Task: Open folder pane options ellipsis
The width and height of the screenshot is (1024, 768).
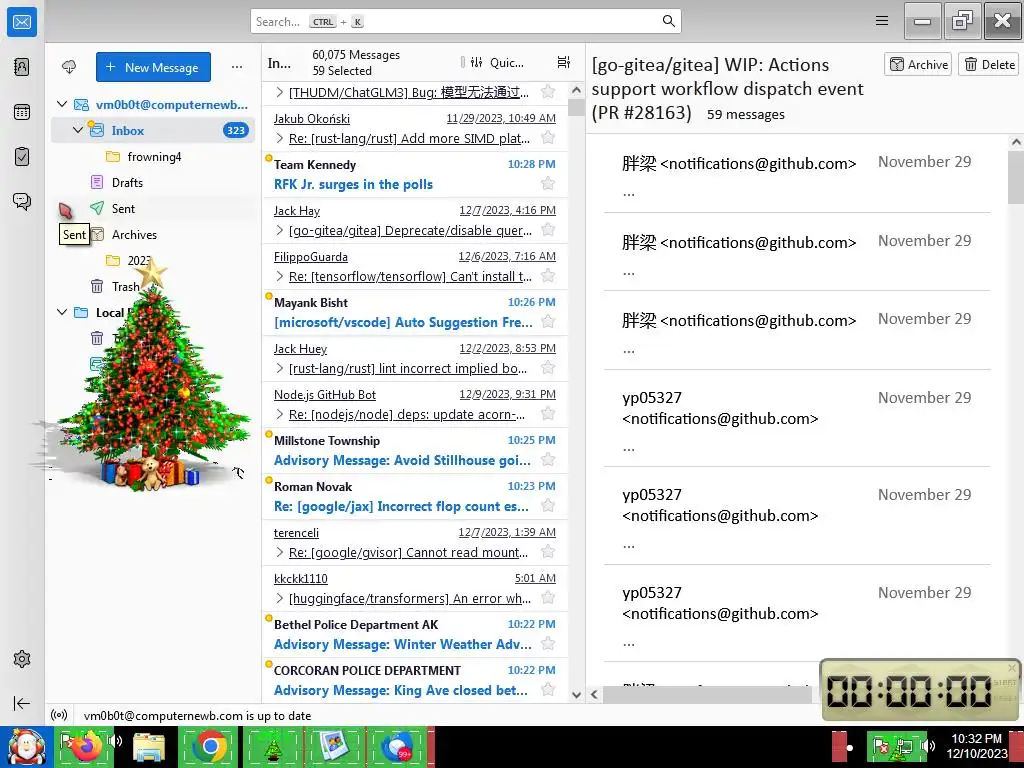Action: (x=237, y=67)
